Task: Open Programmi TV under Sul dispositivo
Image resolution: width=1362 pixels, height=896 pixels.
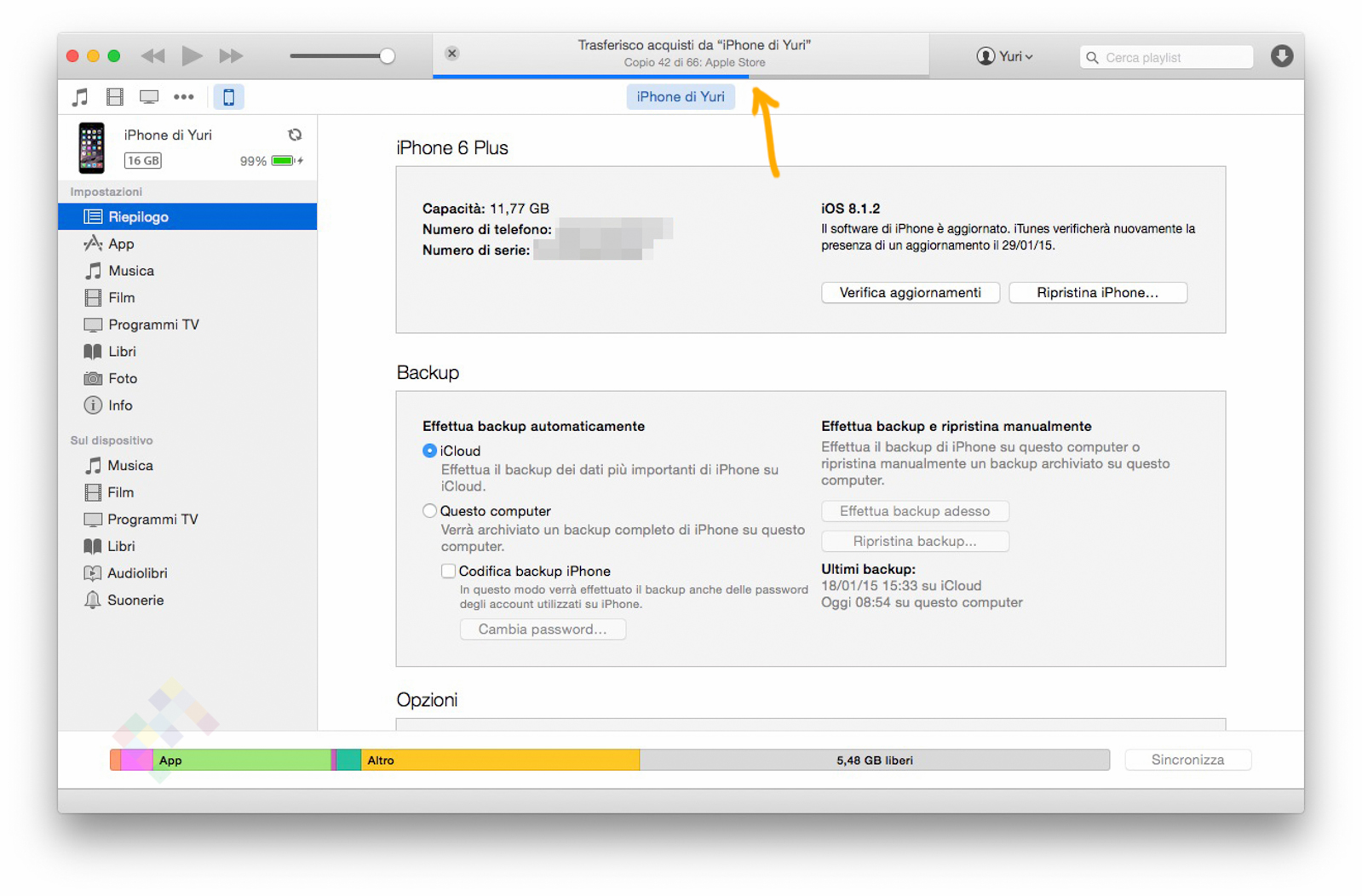Action: click(x=187, y=520)
